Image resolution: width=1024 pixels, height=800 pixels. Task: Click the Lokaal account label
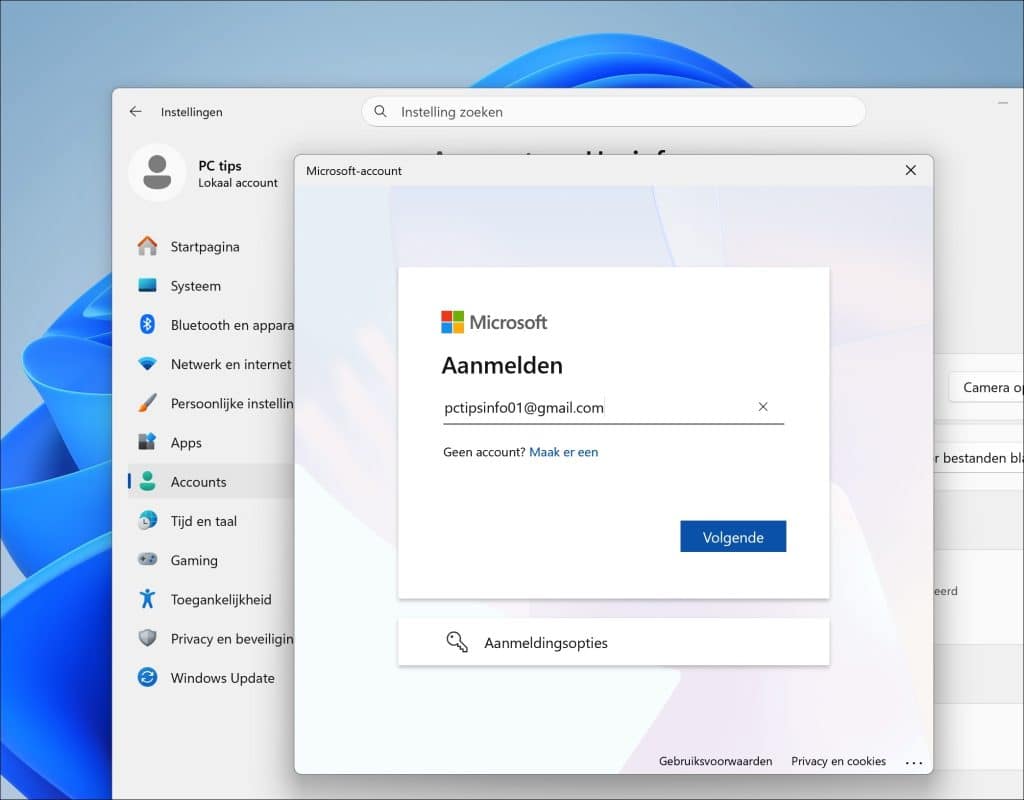[x=238, y=183]
